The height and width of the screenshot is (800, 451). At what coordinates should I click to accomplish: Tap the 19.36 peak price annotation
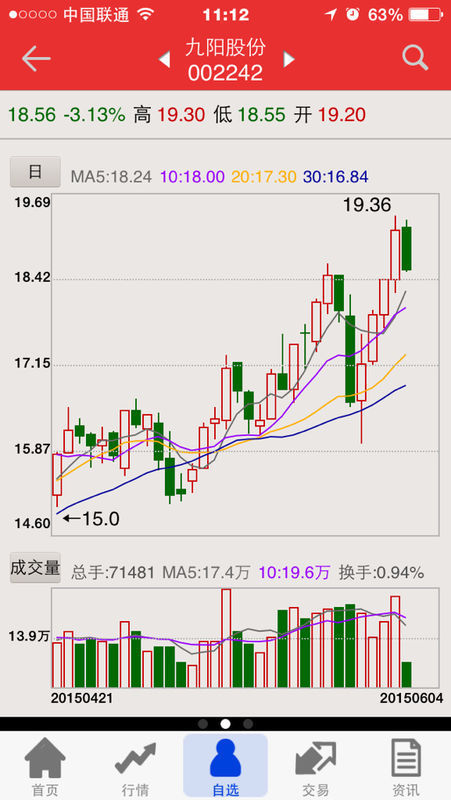coord(367,205)
